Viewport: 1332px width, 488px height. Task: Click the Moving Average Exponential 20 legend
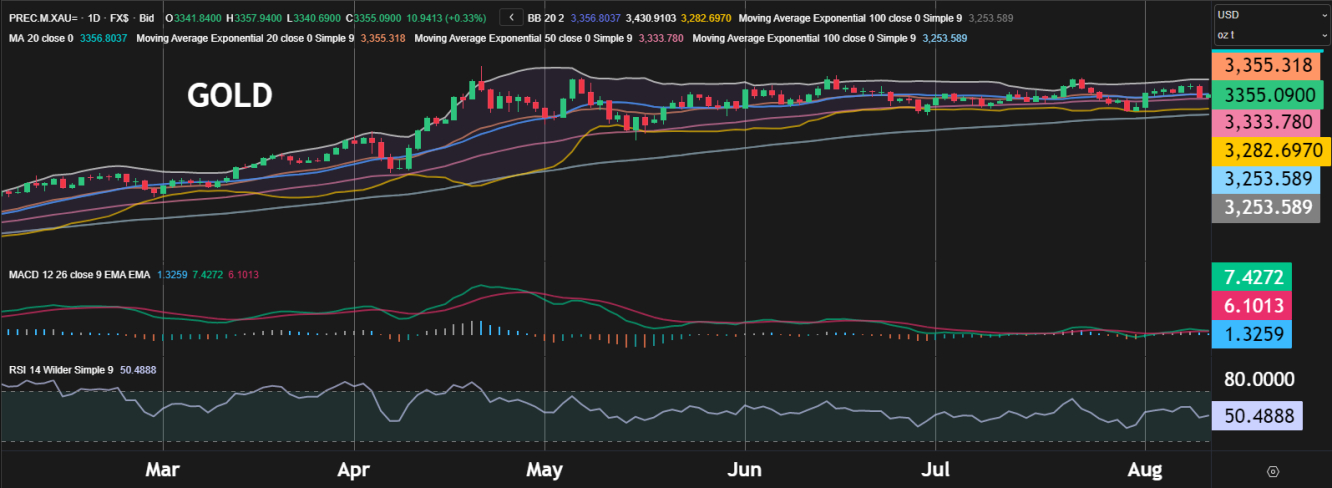243,38
